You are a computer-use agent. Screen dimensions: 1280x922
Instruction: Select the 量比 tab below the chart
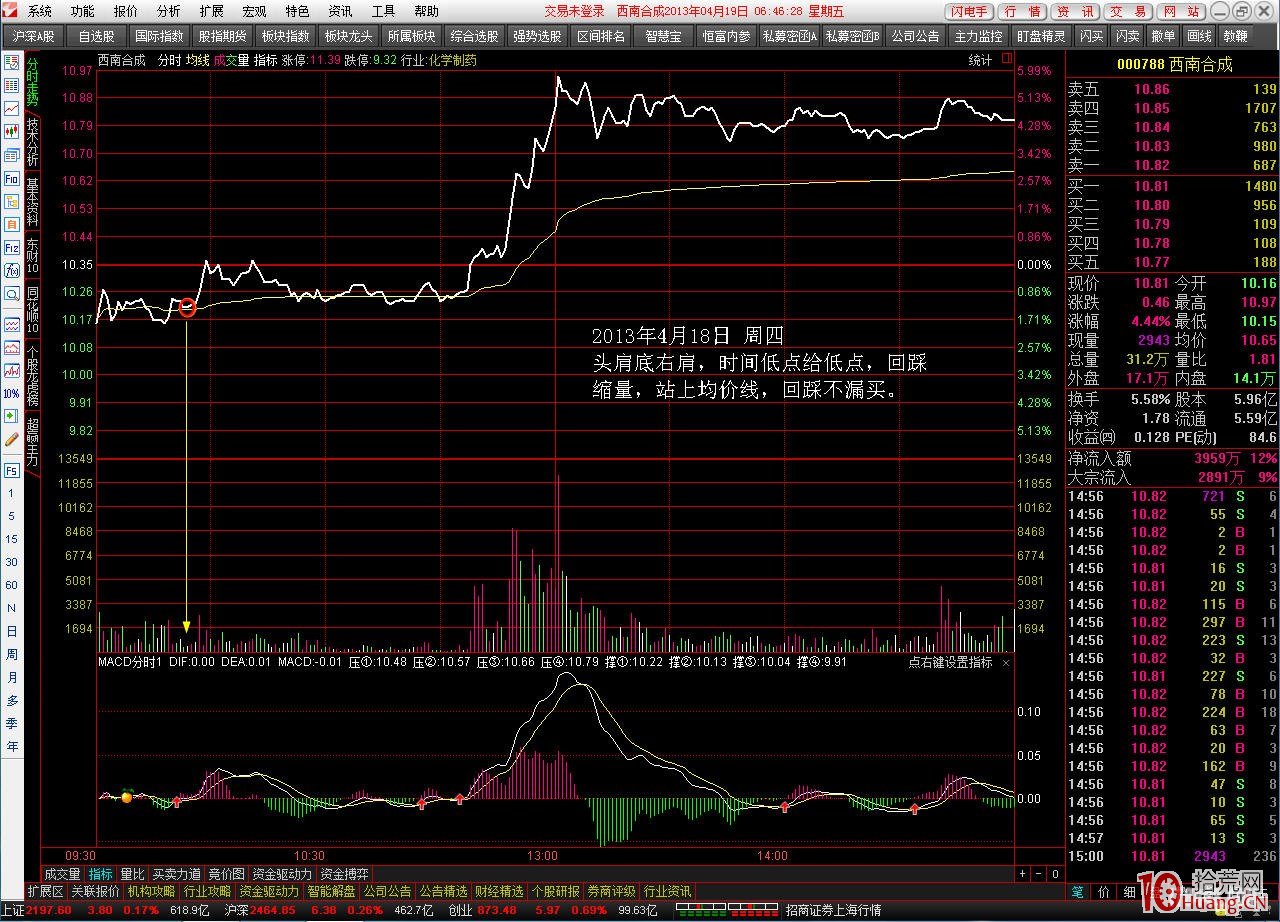(132, 873)
